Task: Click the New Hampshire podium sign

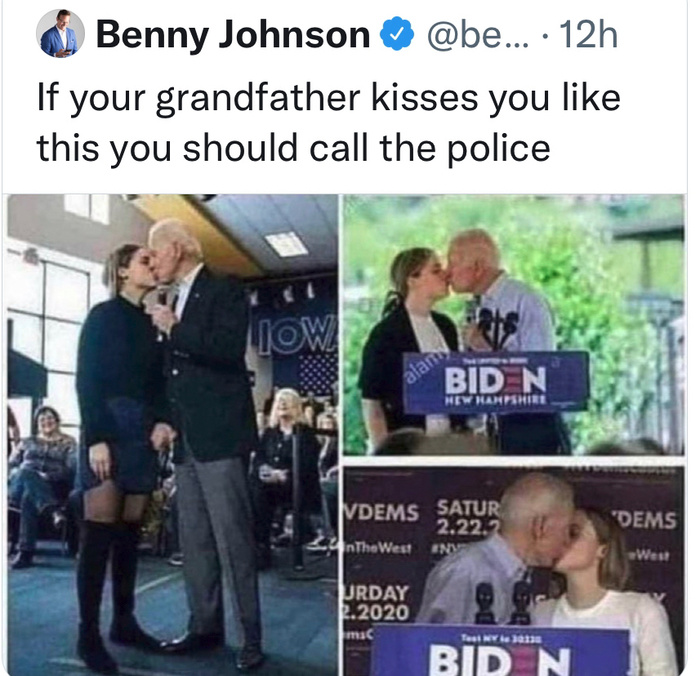Action: (496, 381)
